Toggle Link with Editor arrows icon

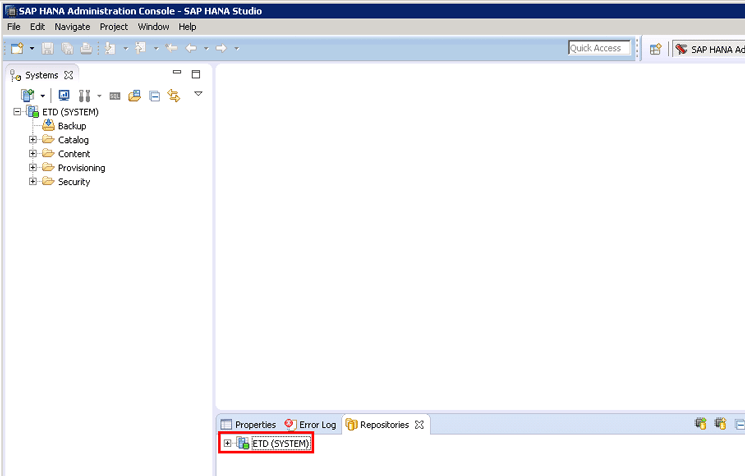174,96
